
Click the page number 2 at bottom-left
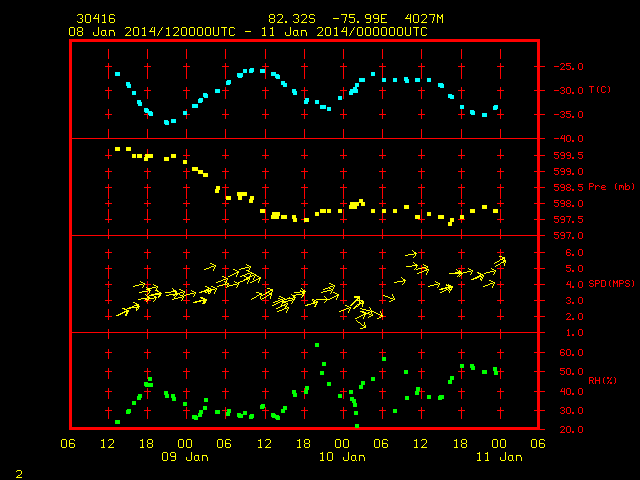[x=19, y=474]
